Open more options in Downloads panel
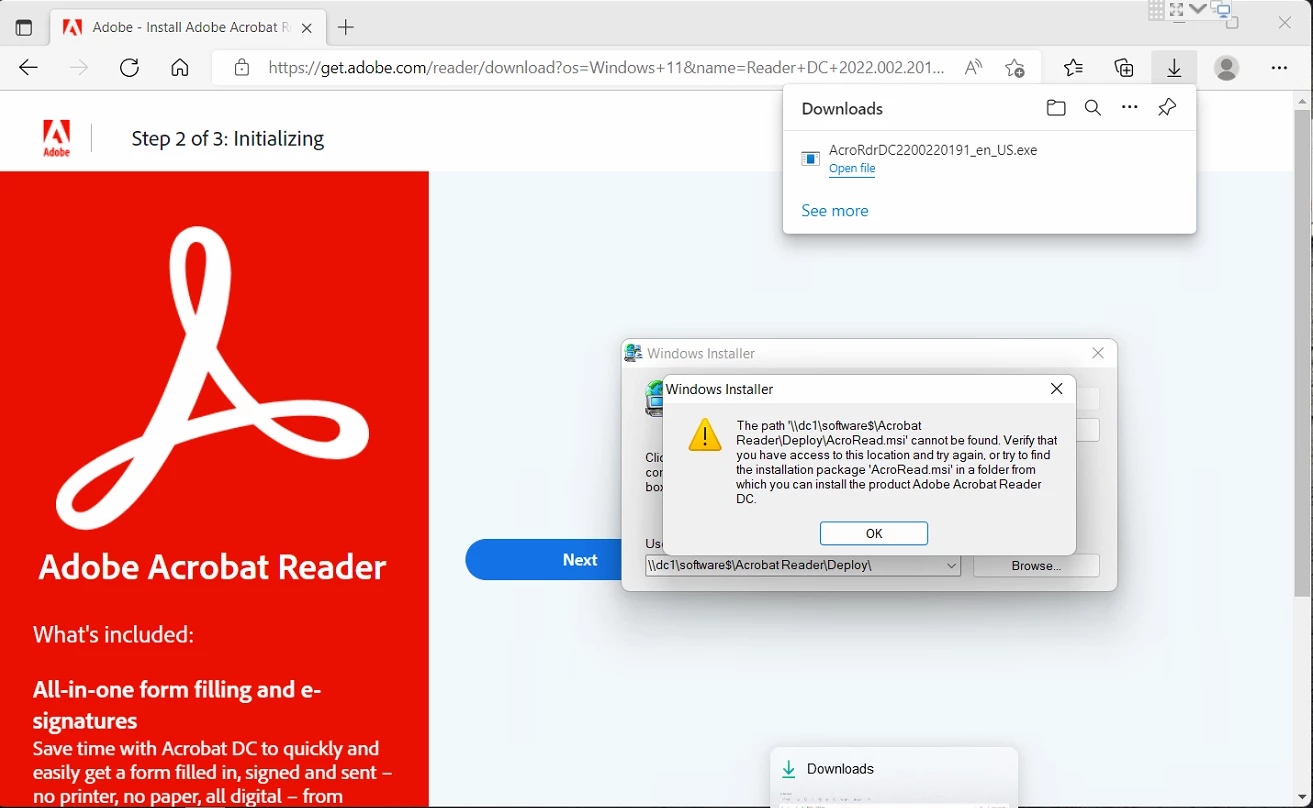The width and height of the screenshot is (1313, 808). [1130, 108]
